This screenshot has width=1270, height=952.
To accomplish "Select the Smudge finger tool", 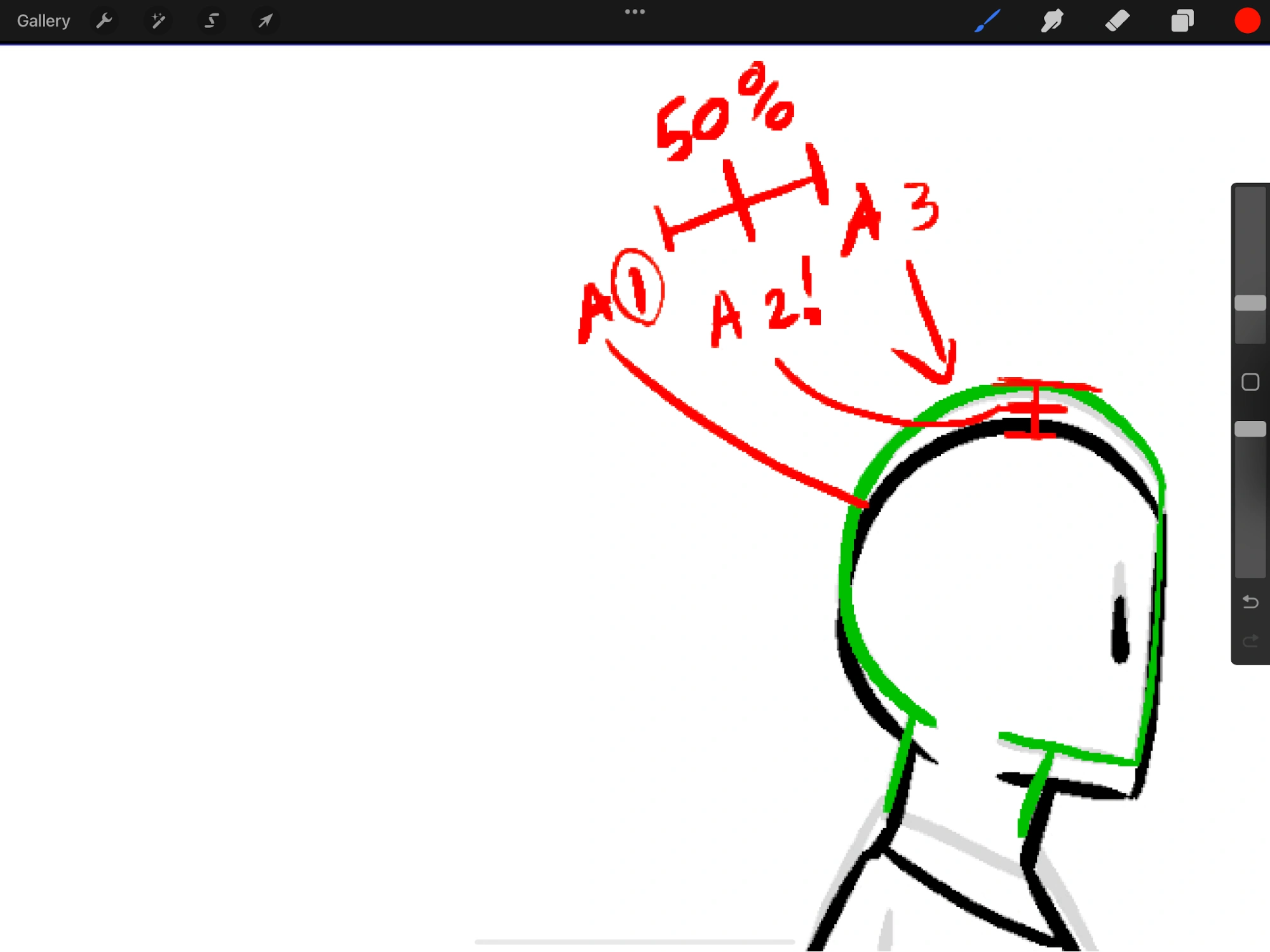I will coord(1052,21).
